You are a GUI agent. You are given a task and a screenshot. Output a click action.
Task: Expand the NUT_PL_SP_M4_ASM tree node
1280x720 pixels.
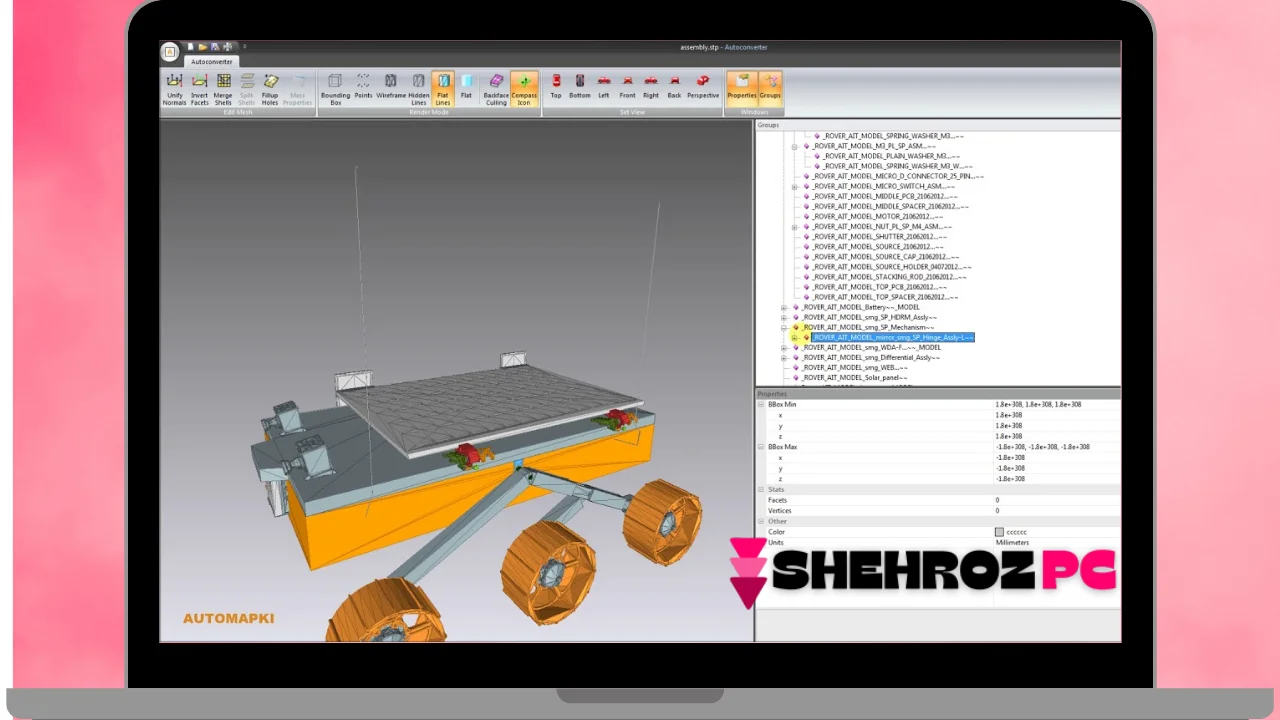click(795, 227)
